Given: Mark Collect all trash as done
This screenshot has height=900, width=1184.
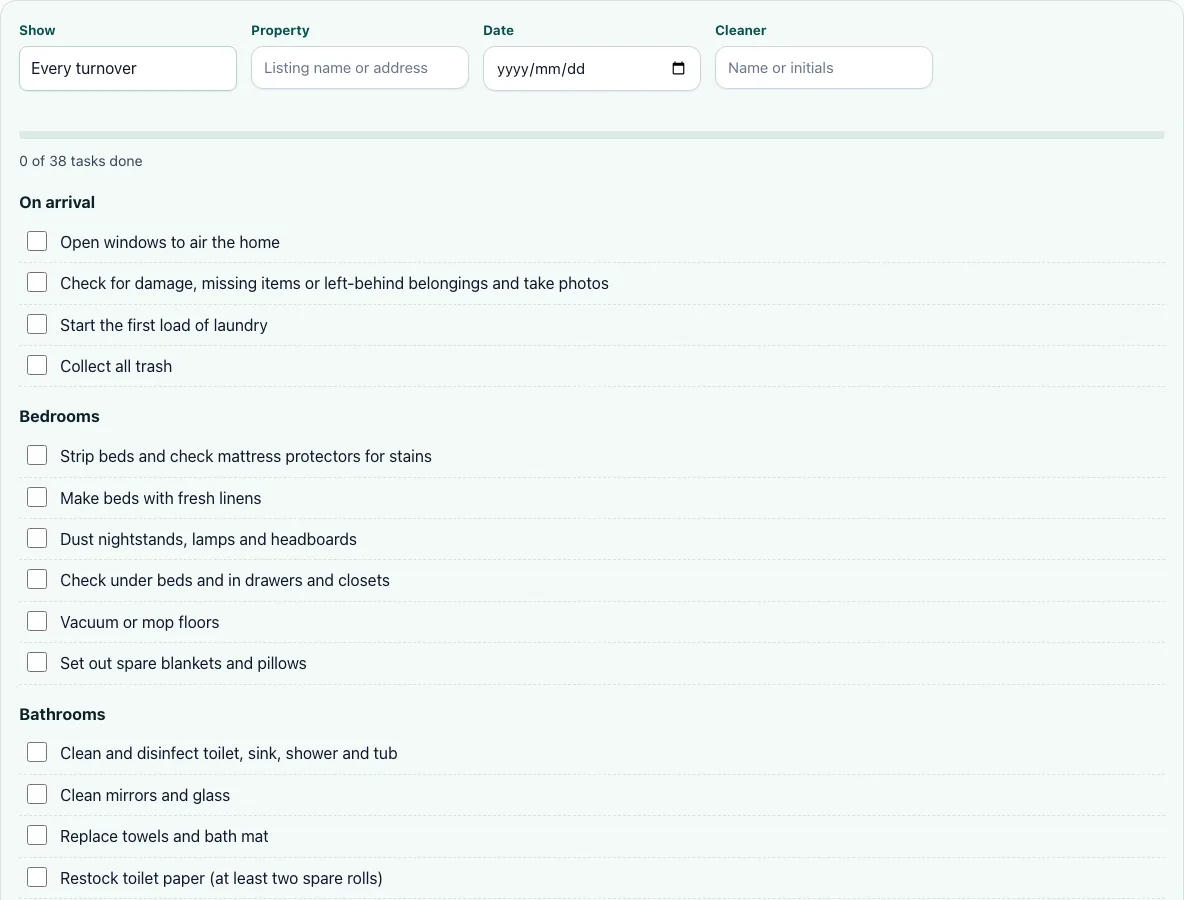Looking at the screenshot, I should coord(37,365).
